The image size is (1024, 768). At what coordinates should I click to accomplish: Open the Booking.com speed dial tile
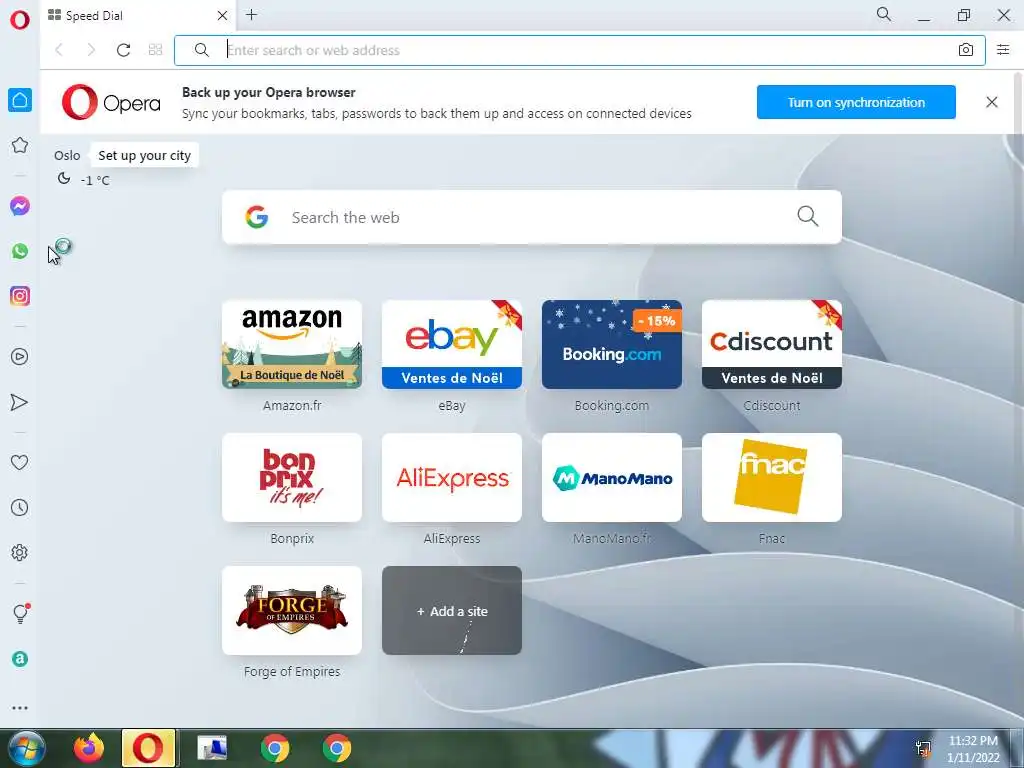[612, 344]
